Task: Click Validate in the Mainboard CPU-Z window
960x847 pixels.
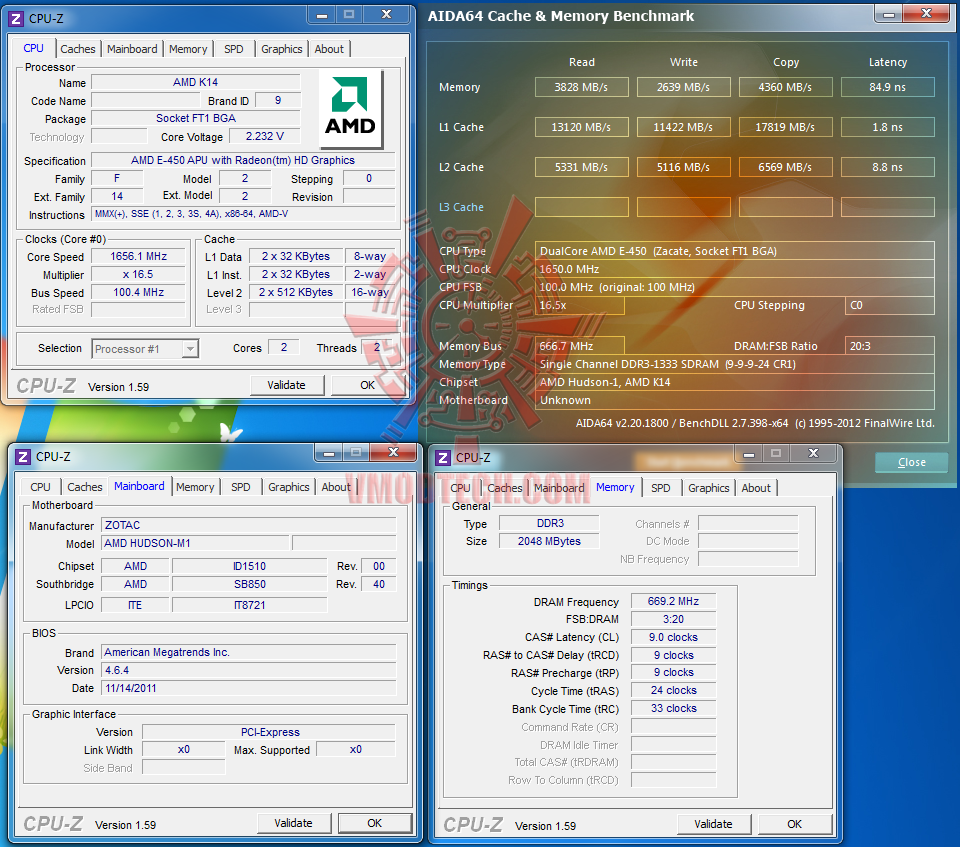Action: pyautogui.click(x=294, y=823)
